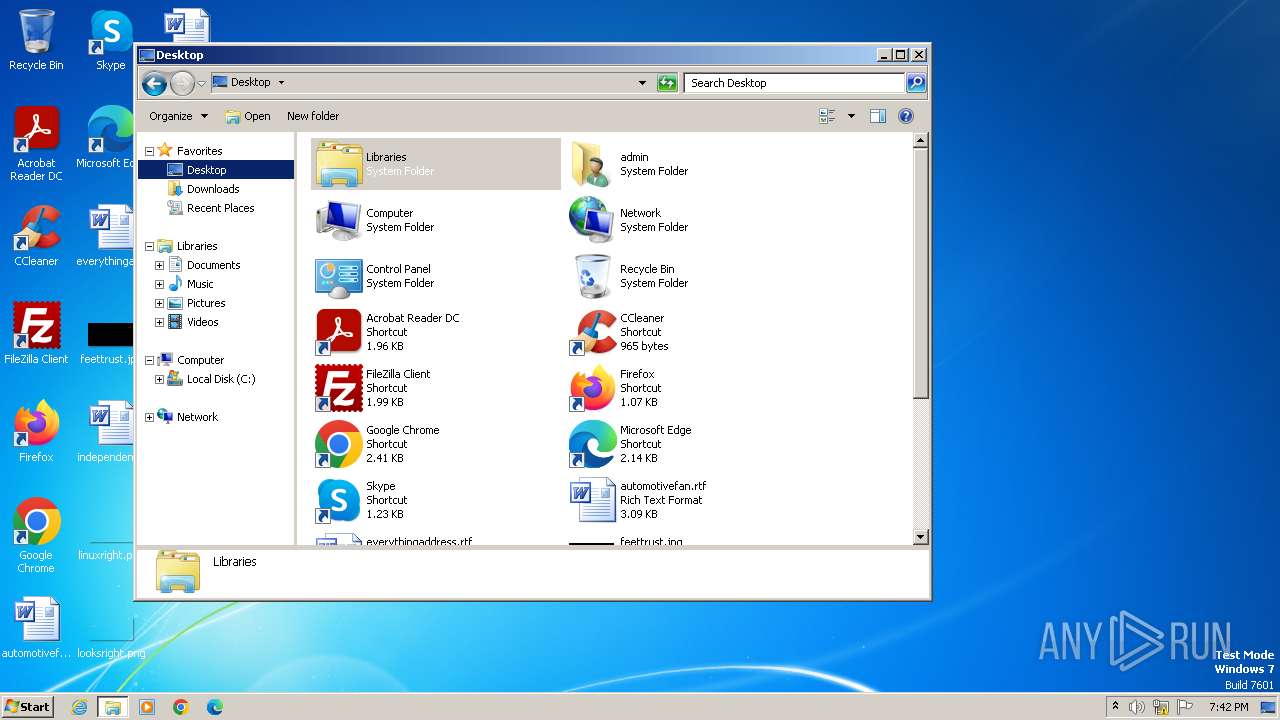Screen dimensions: 1280x720
Task: Open the view options dropdown arrow
Action: pos(851,116)
